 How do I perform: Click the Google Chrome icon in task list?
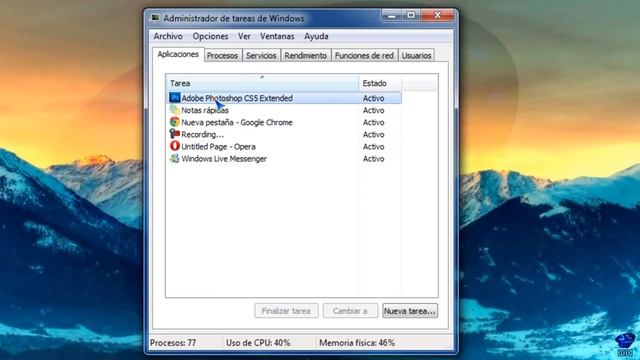point(175,122)
